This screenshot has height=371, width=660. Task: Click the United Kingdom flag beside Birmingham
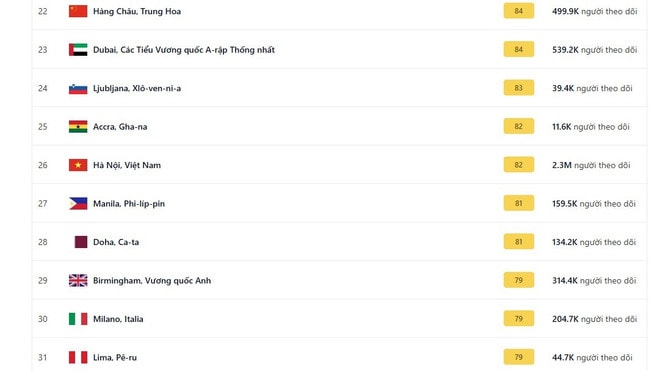[78, 280]
